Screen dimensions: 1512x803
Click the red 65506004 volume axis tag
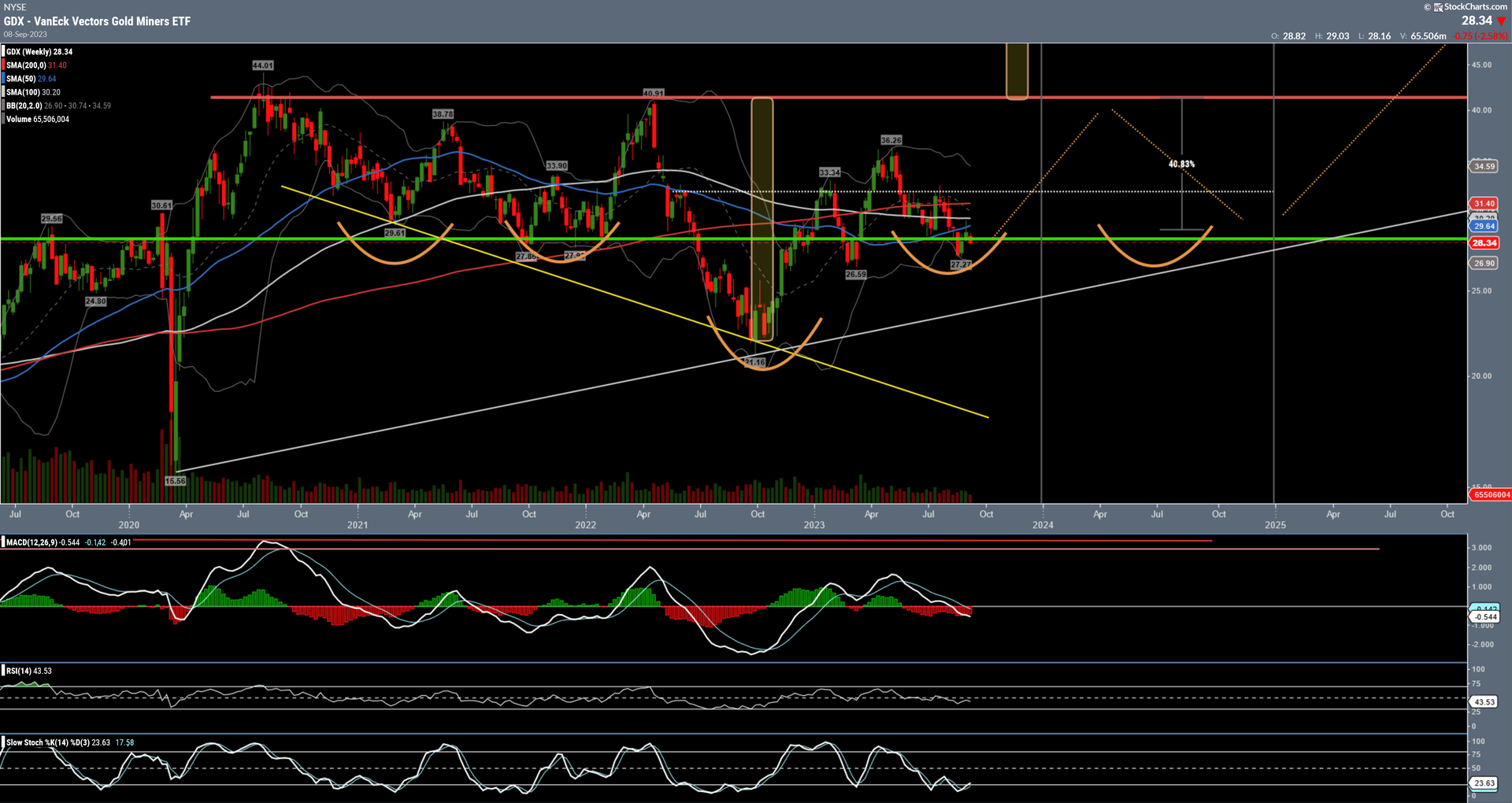pyautogui.click(x=1491, y=494)
